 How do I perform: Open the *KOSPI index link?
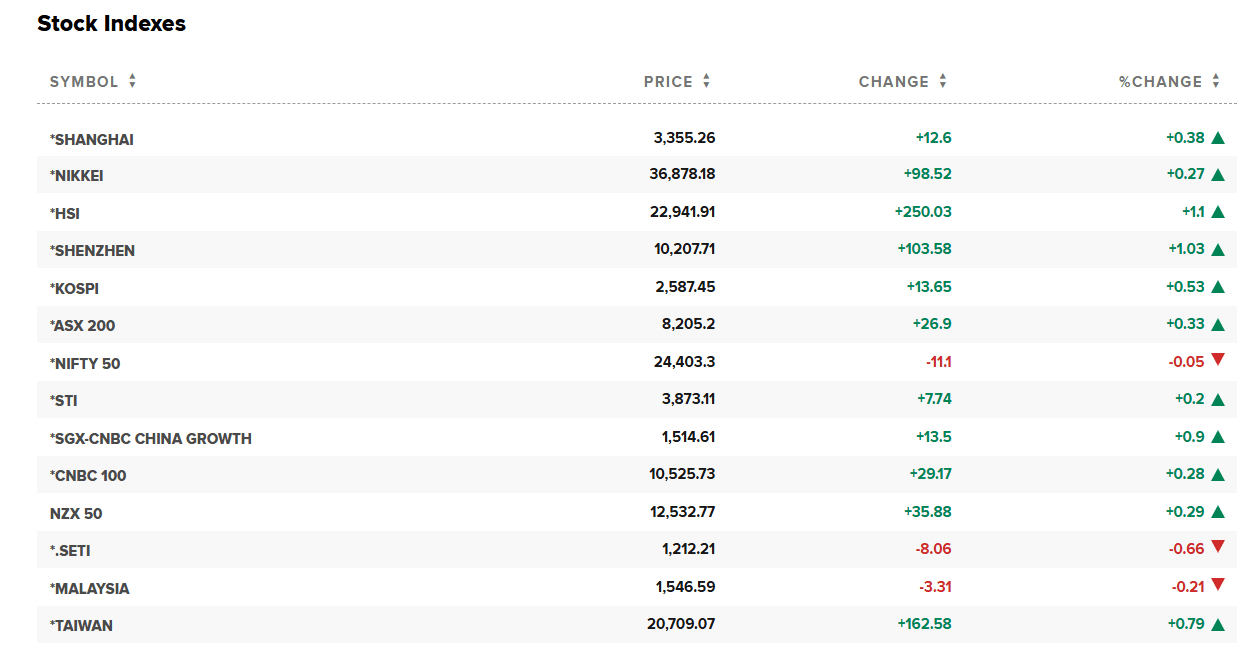[75, 289]
